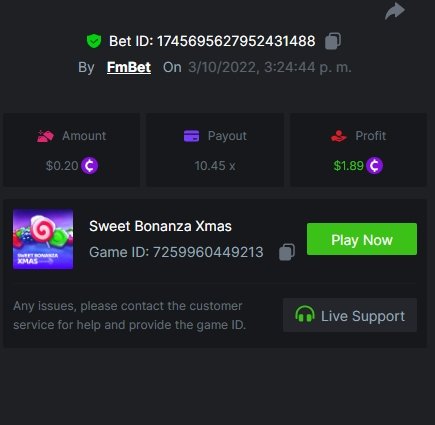The height and width of the screenshot is (425, 435).
Task: Click the red Profit hand icon
Action: pyautogui.click(x=339, y=136)
